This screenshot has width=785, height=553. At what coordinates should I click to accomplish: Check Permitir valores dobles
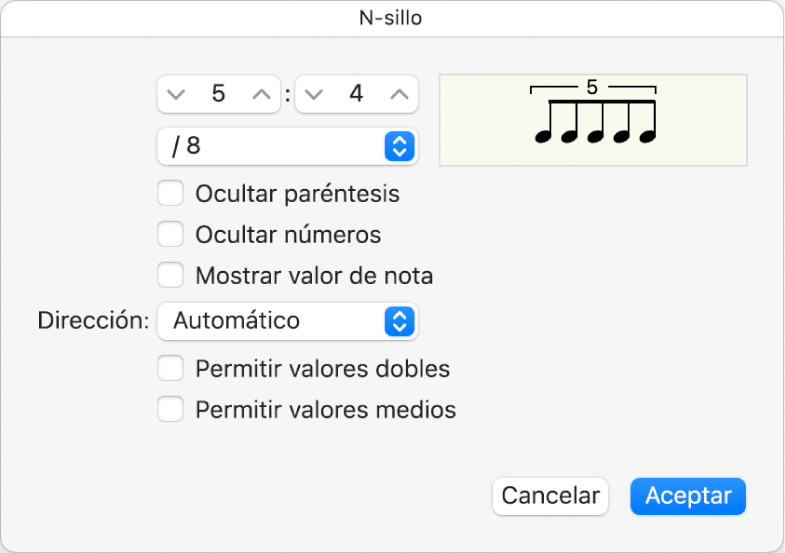pos(171,369)
